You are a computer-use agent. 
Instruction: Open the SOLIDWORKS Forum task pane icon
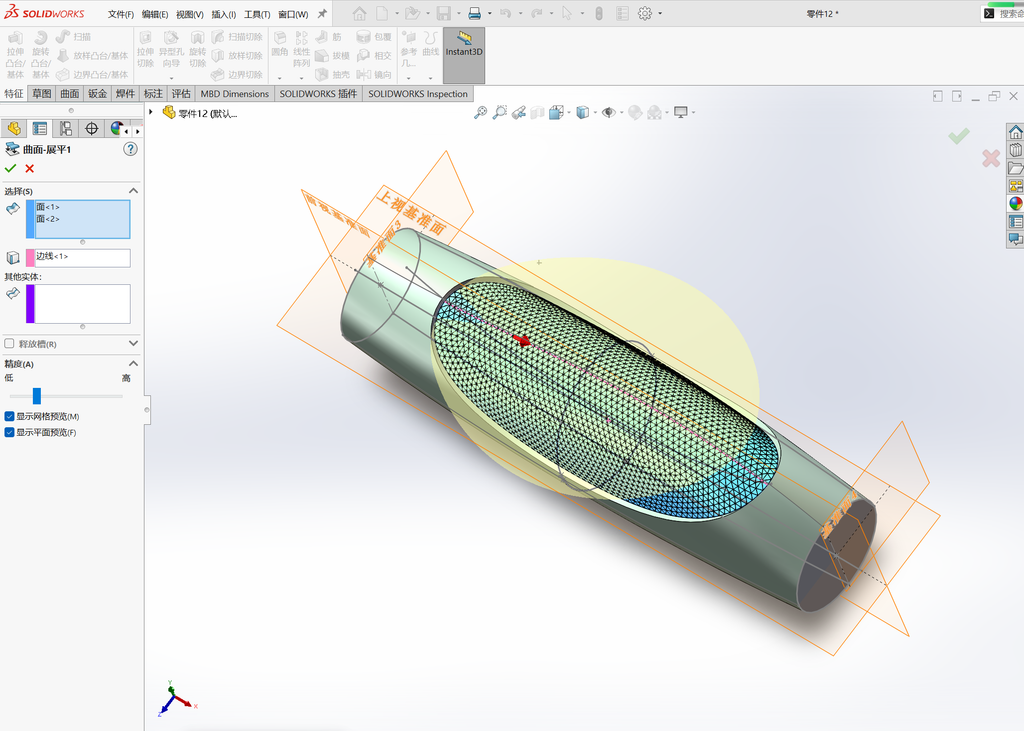pos(1016,239)
